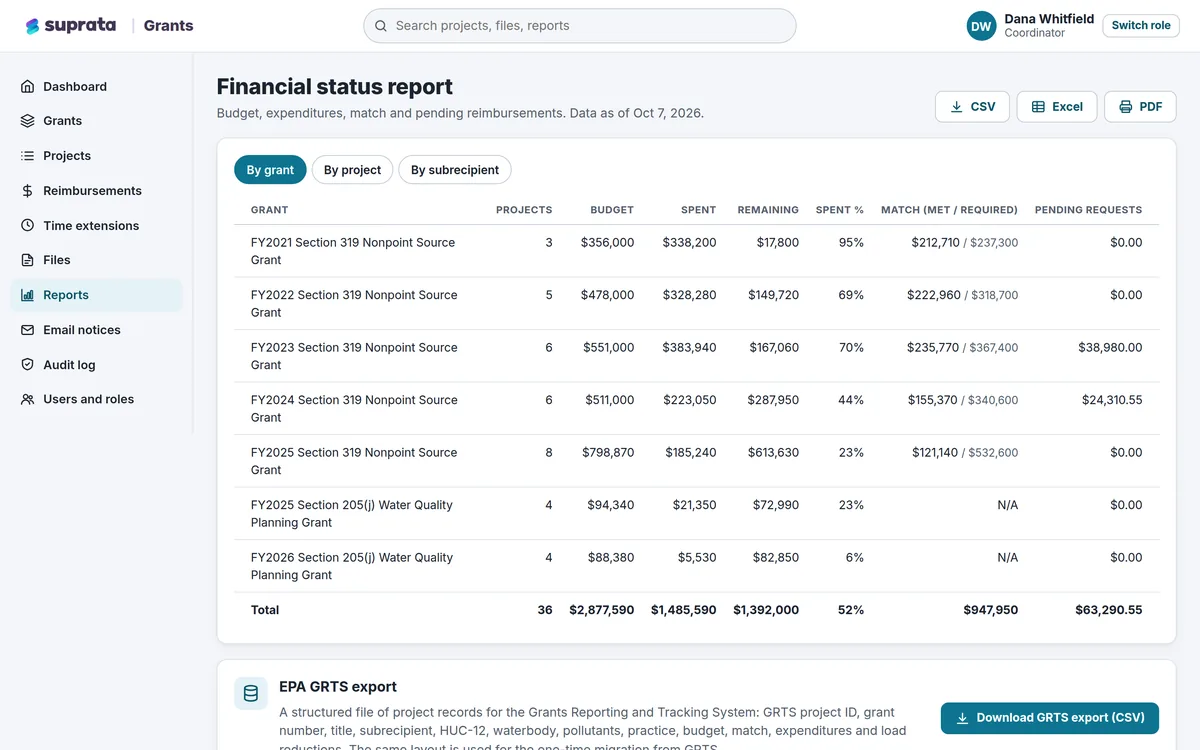The height and width of the screenshot is (750, 1200).
Task: Select FY2022 Section 319 Nonpoint Source Grant
Action: pos(354,304)
